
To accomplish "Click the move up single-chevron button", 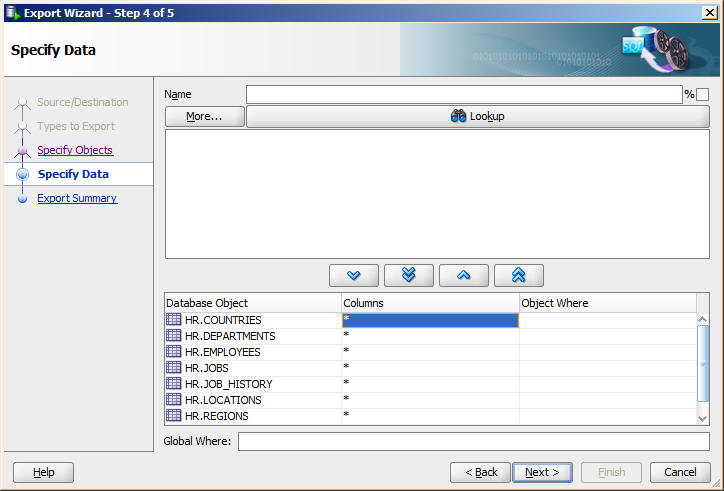I will click(464, 276).
